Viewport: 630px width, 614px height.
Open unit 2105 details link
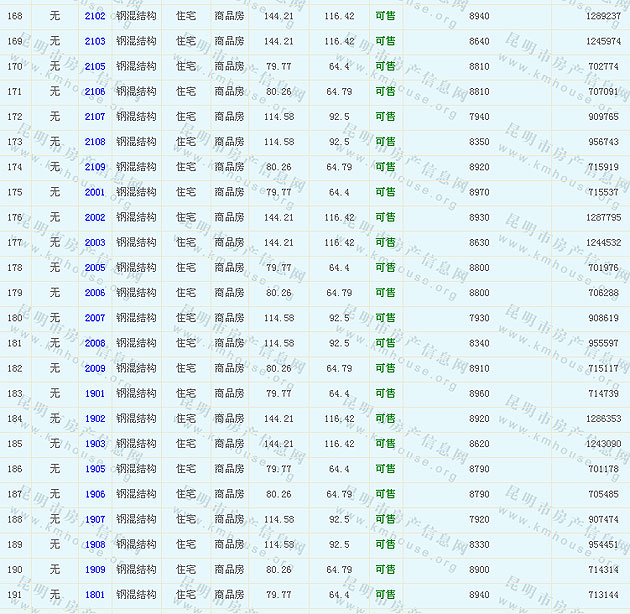click(x=95, y=67)
